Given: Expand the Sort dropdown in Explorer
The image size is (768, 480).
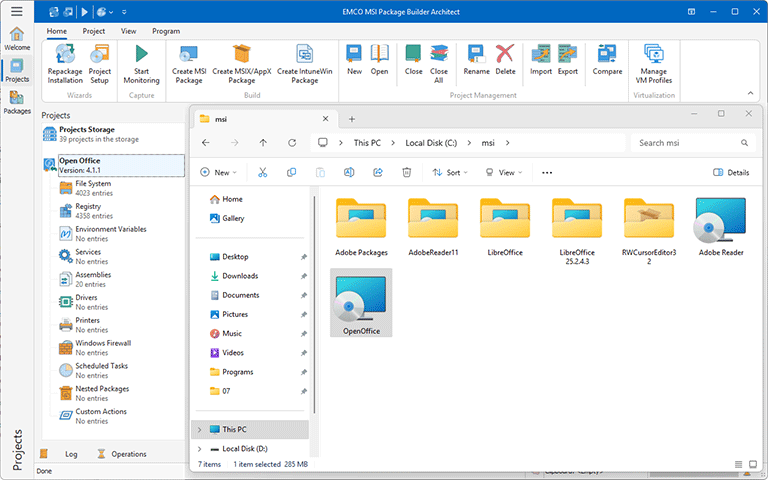Looking at the screenshot, I should click(446, 172).
